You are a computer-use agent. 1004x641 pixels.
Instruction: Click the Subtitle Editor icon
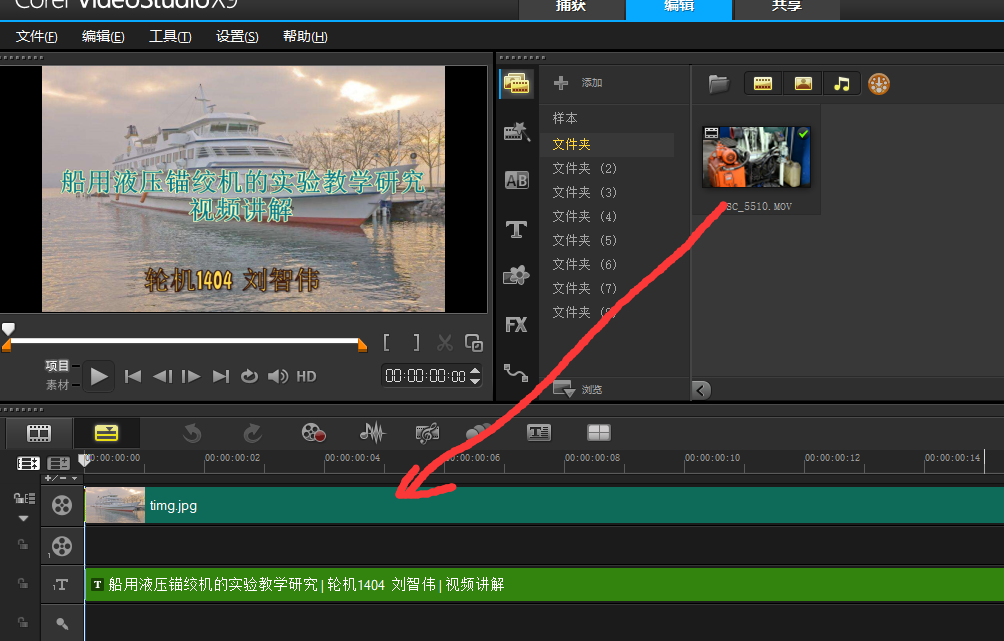coord(539,433)
